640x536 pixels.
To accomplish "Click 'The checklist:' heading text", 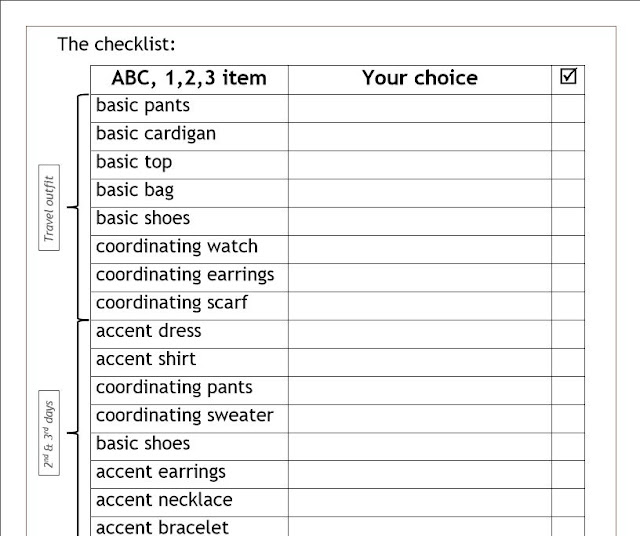I will tap(116, 44).
